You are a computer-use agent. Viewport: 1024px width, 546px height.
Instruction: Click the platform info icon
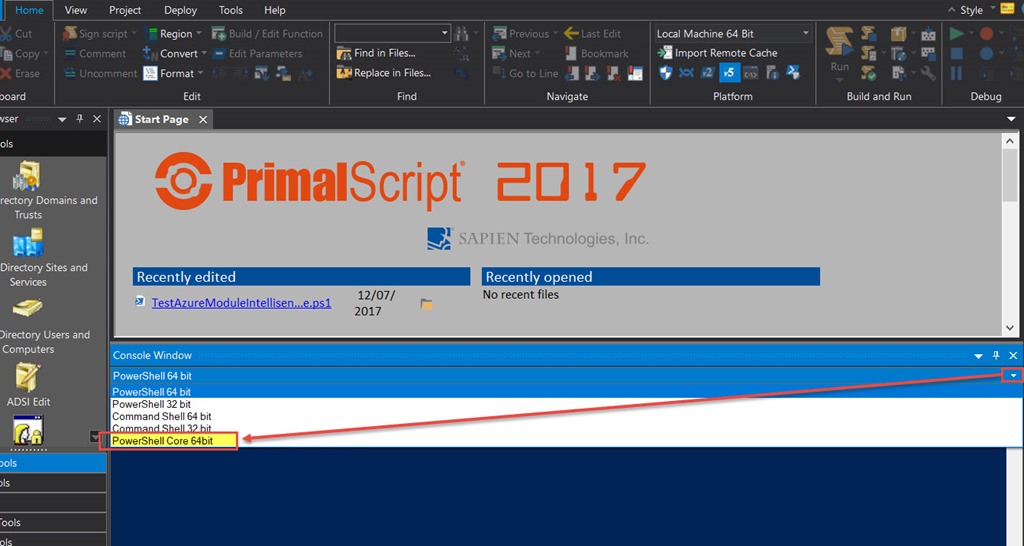coord(772,72)
